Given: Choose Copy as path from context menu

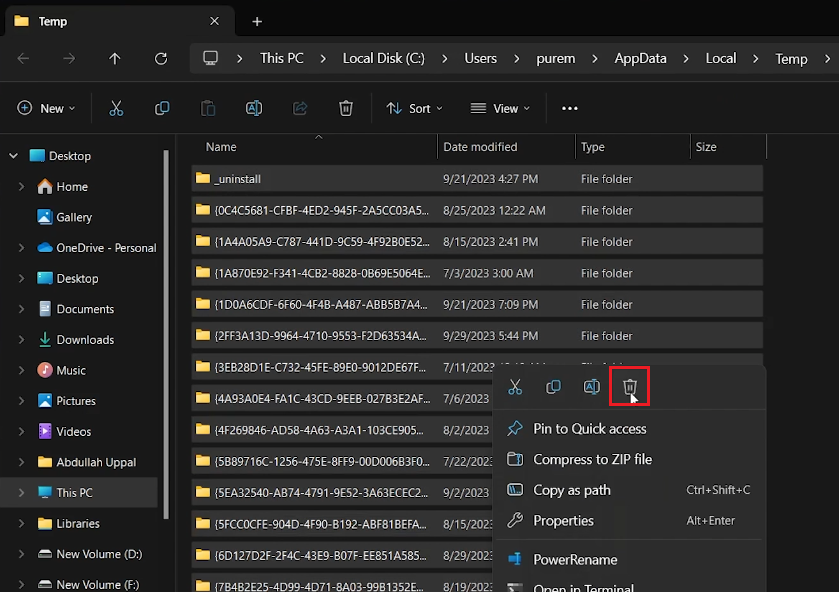Looking at the screenshot, I should tap(571, 490).
